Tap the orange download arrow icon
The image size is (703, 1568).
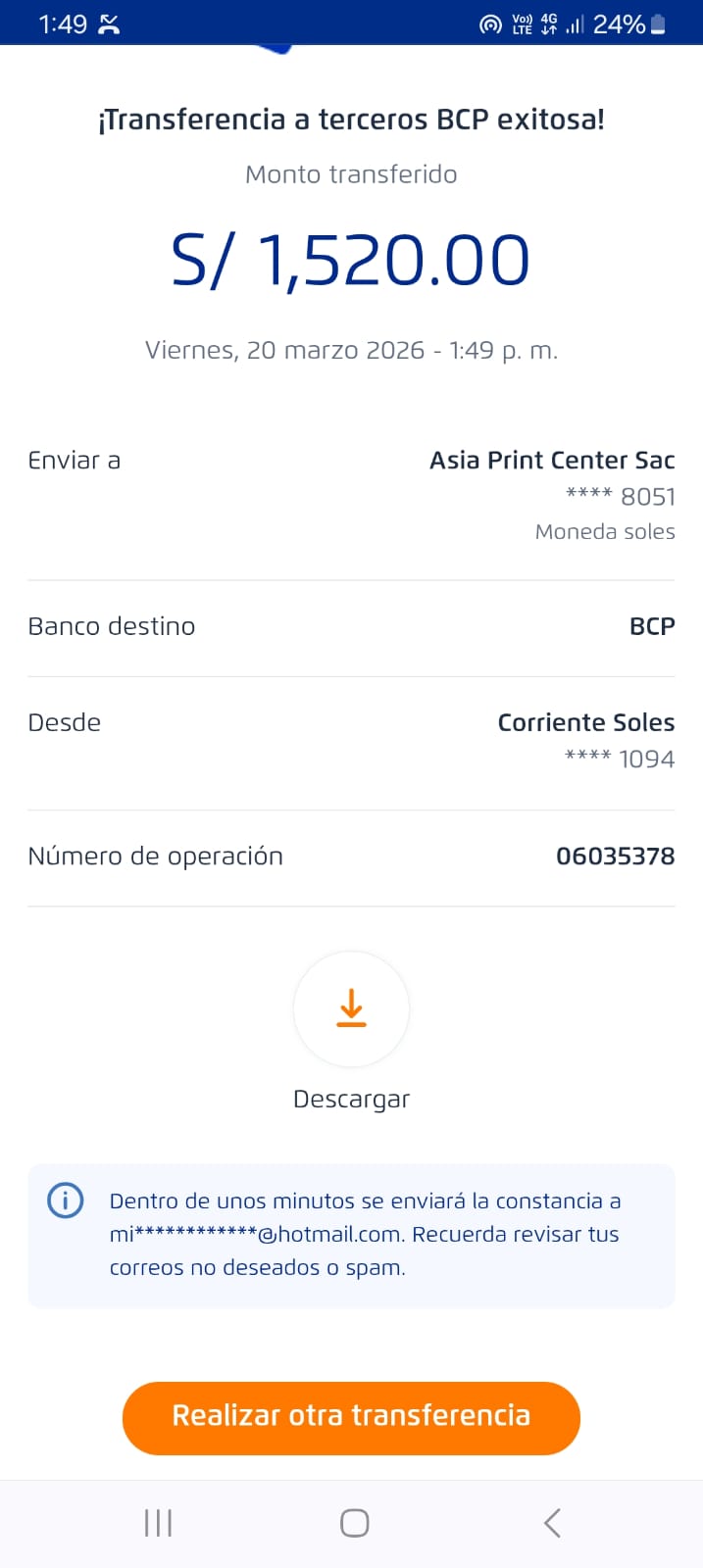click(351, 1008)
